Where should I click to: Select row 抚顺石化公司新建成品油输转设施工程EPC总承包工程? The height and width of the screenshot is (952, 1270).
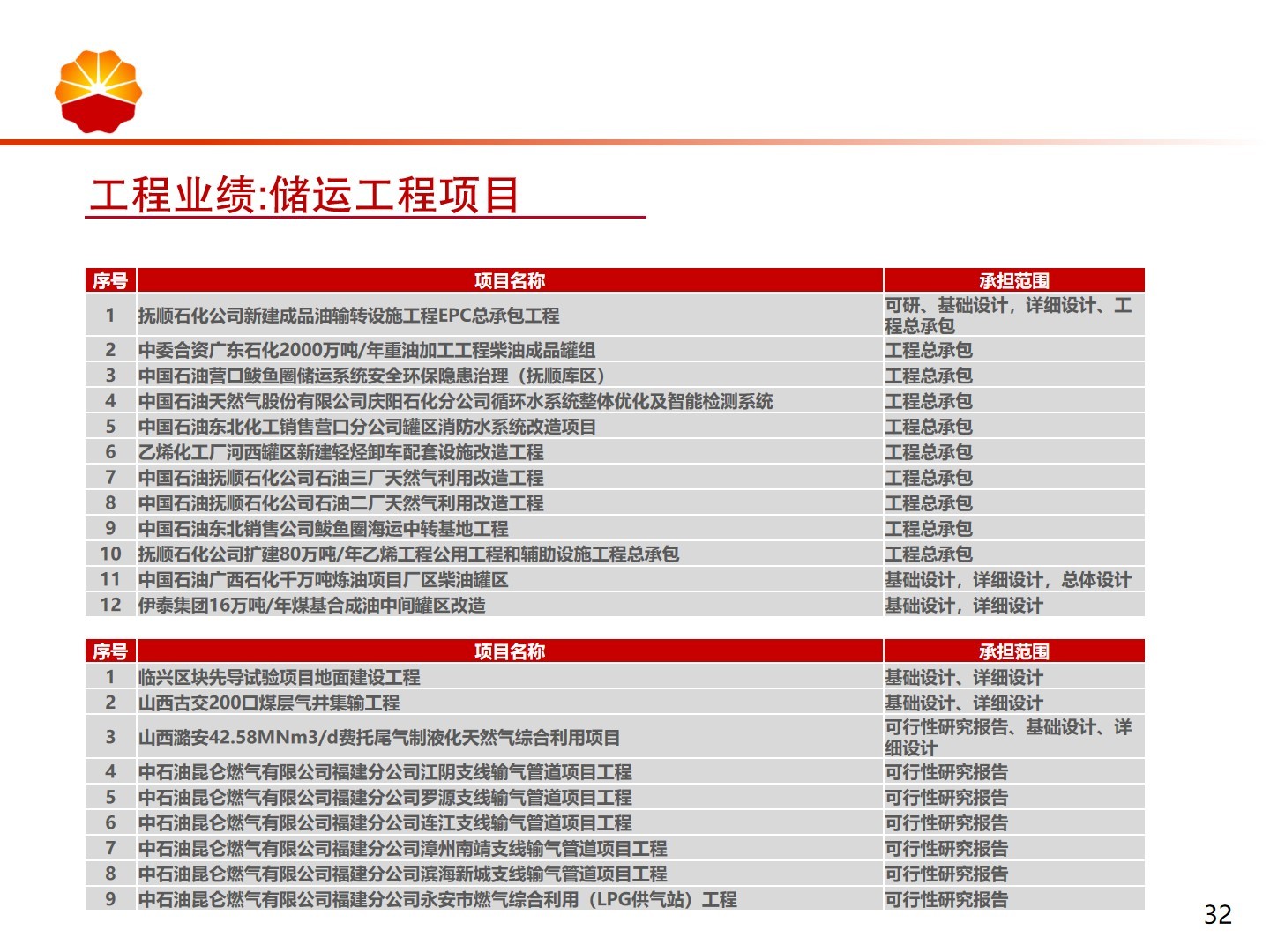615,315
